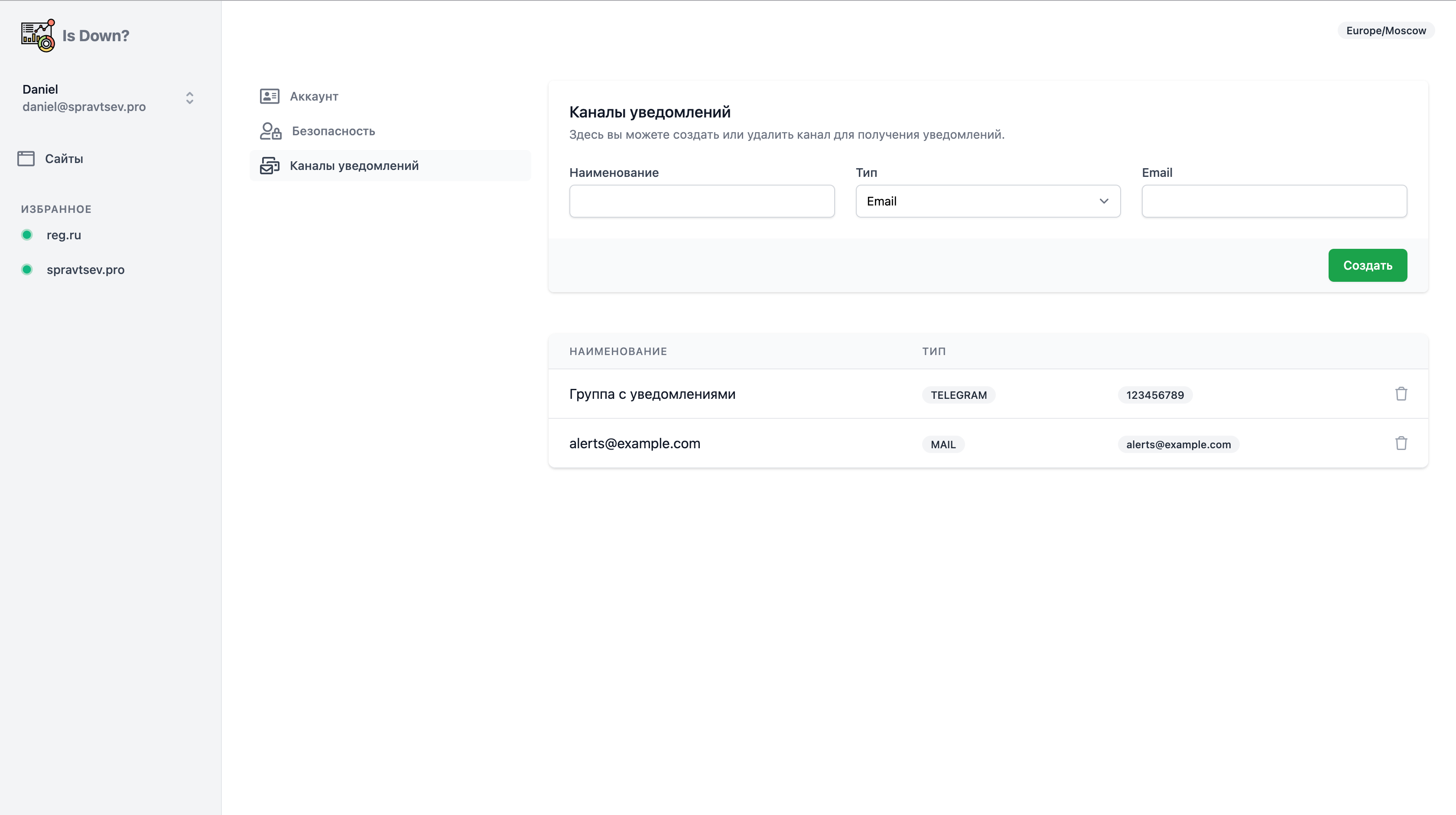
Task: Open the reg.ru favorite site
Action: point(63,235)
